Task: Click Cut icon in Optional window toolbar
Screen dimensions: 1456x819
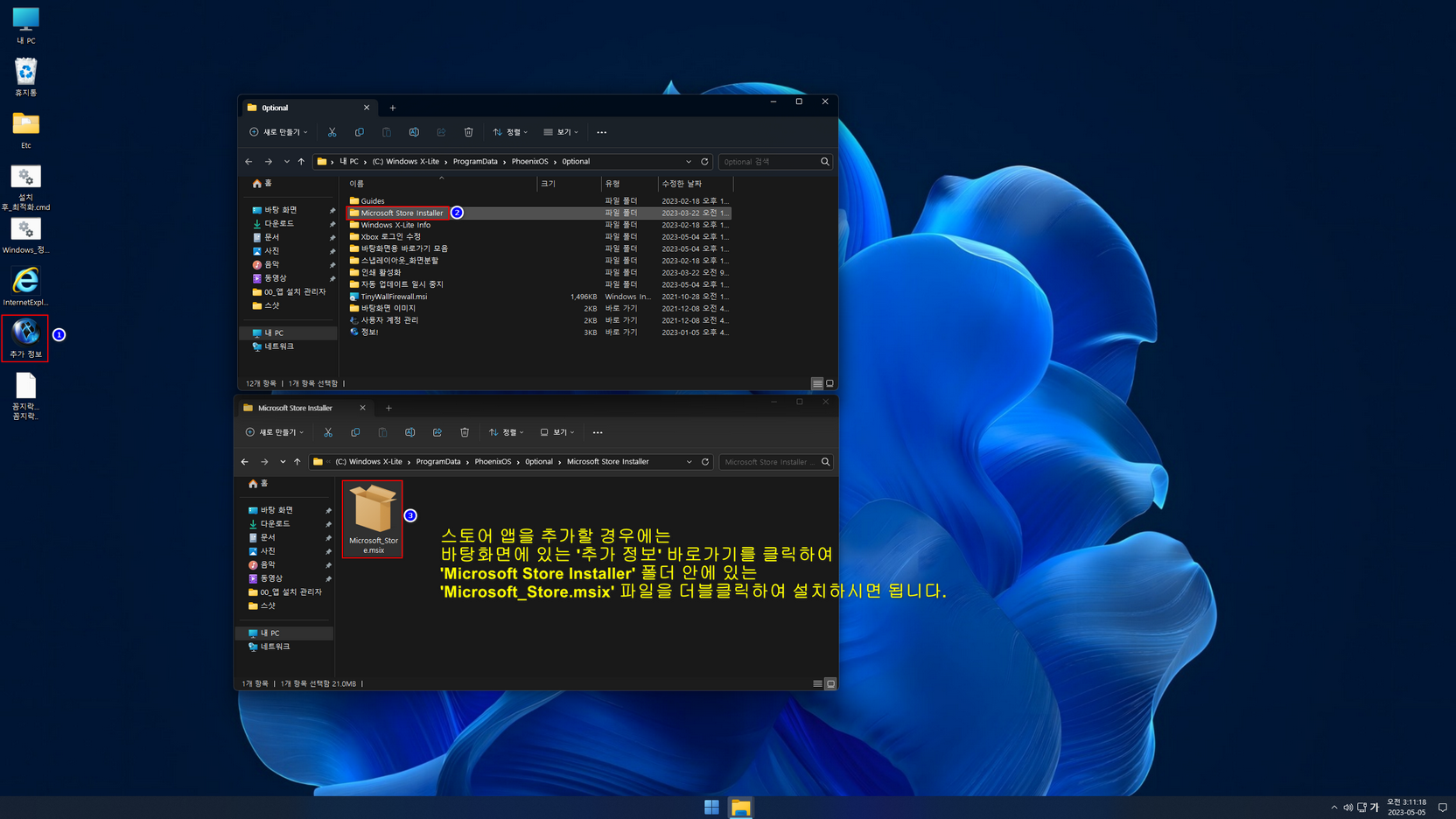Action: 332,132
